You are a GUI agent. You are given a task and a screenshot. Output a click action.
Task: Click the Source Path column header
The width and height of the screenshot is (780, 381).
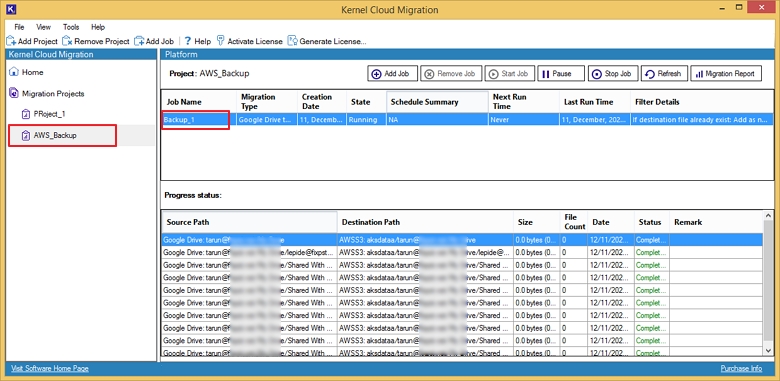(250, 222)
